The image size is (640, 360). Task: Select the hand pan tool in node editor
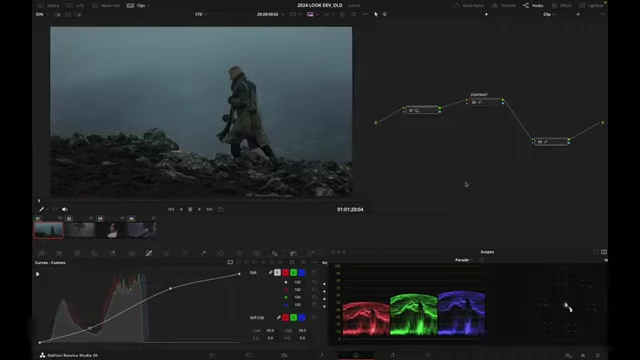[384, 14]
